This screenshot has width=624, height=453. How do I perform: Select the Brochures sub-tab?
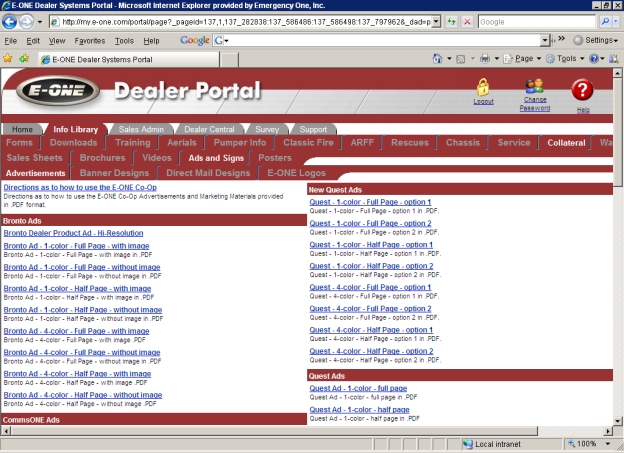tap(102, 158)
